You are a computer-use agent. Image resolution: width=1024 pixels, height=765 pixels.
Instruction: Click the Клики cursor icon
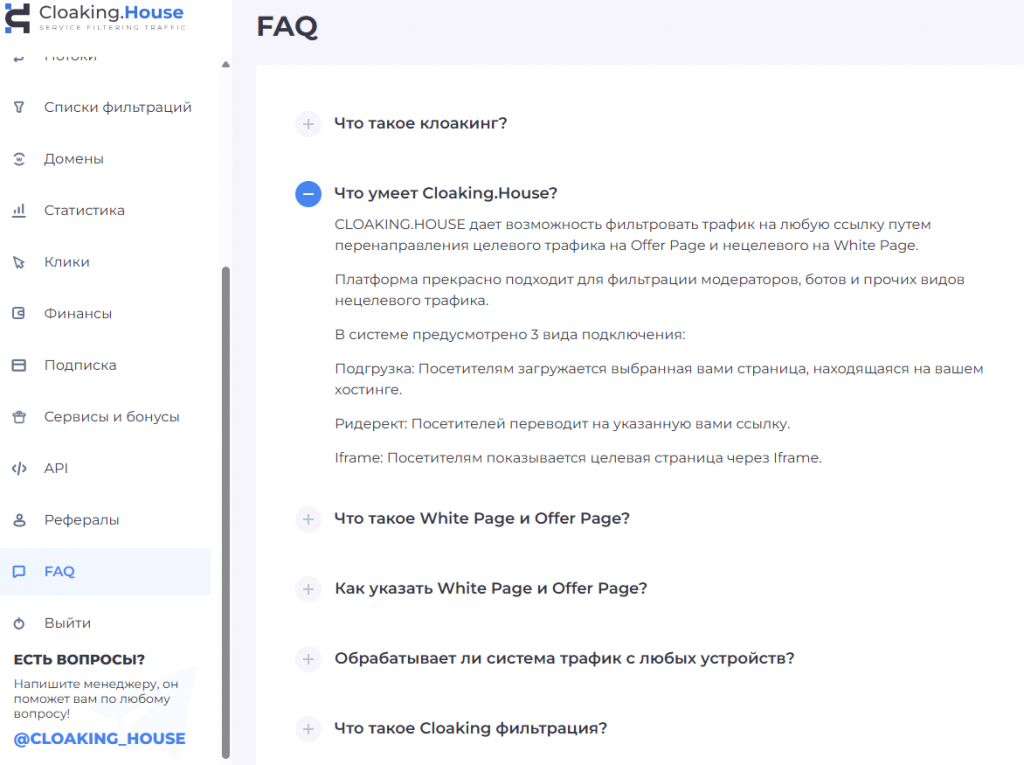click(19, 262)
